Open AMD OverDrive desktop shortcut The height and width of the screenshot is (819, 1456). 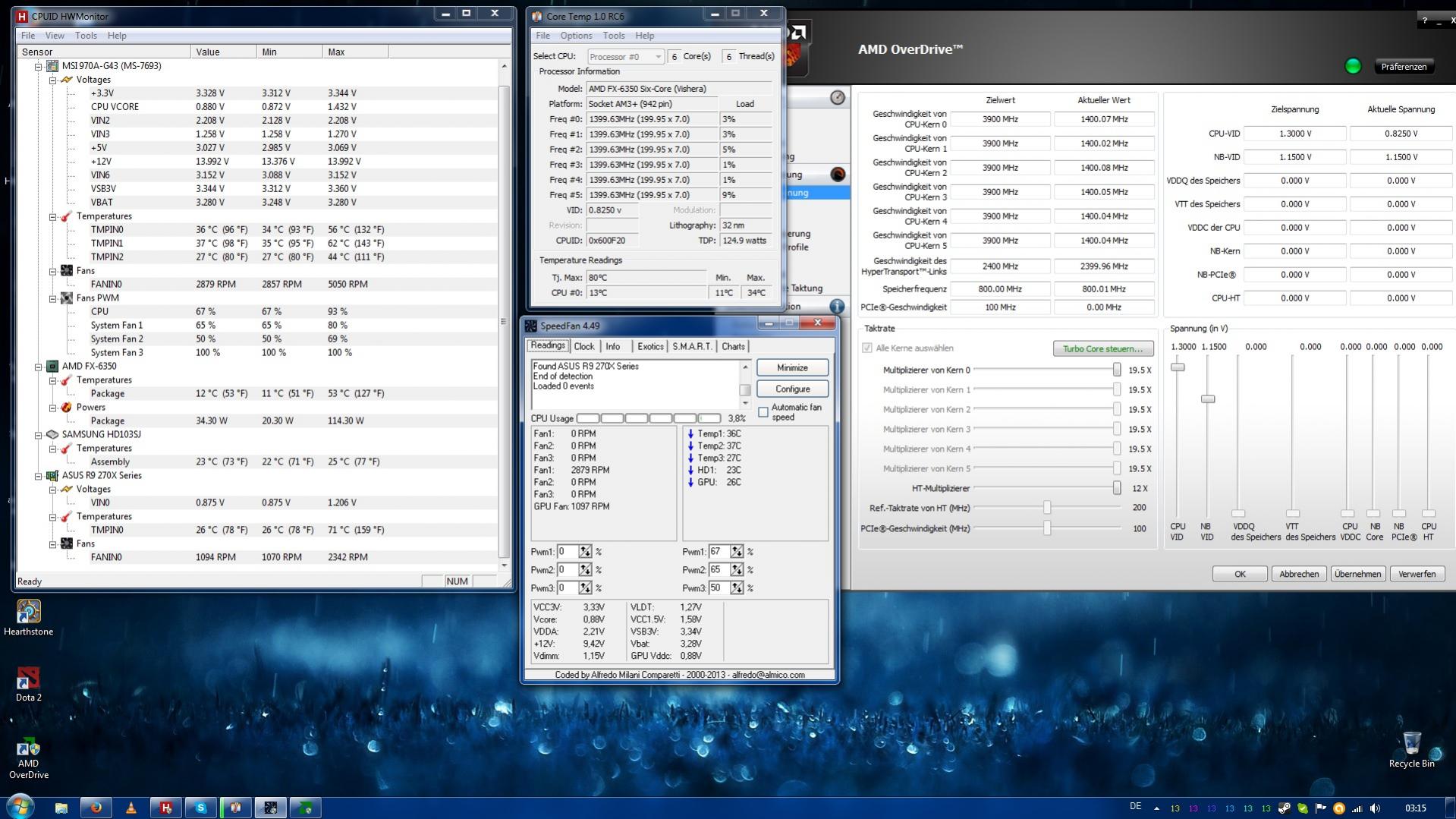pyautogui.click(x=28, y=758)
